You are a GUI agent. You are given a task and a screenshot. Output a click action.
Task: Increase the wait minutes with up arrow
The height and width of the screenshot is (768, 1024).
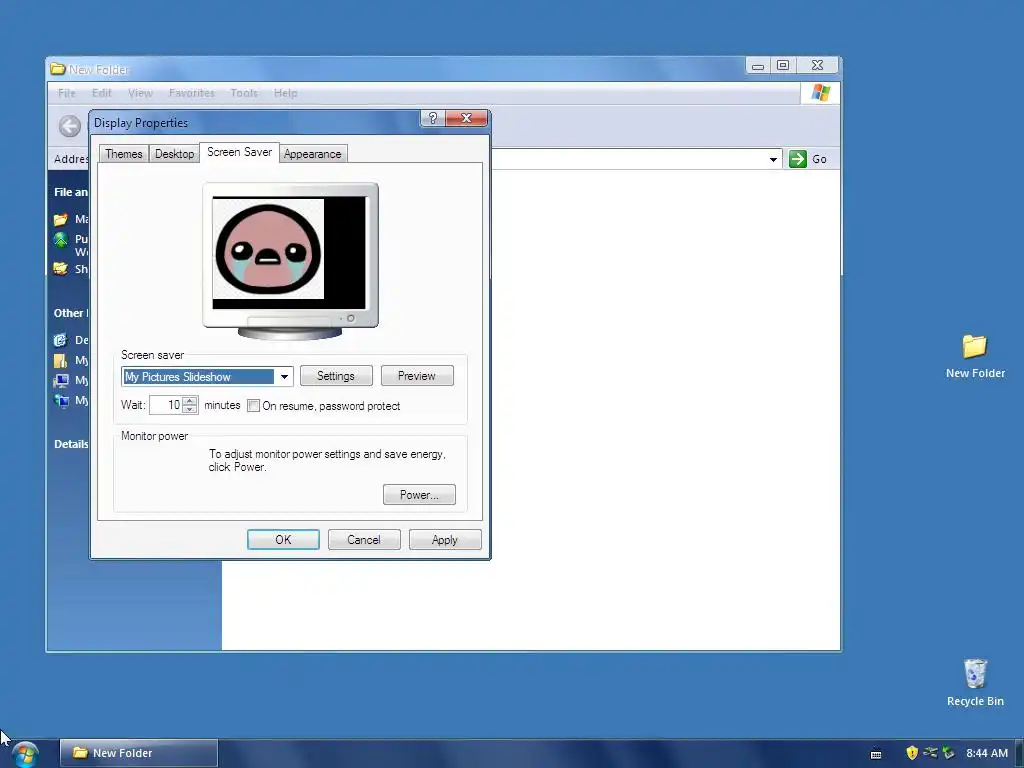tap(190, 400)
